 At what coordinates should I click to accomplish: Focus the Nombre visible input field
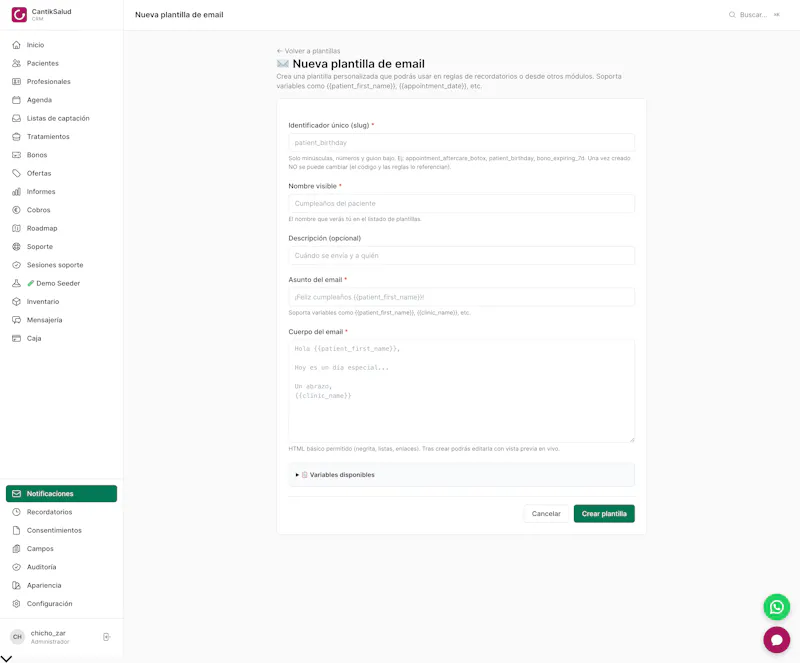pyautogui.click(x=461, y=204)
